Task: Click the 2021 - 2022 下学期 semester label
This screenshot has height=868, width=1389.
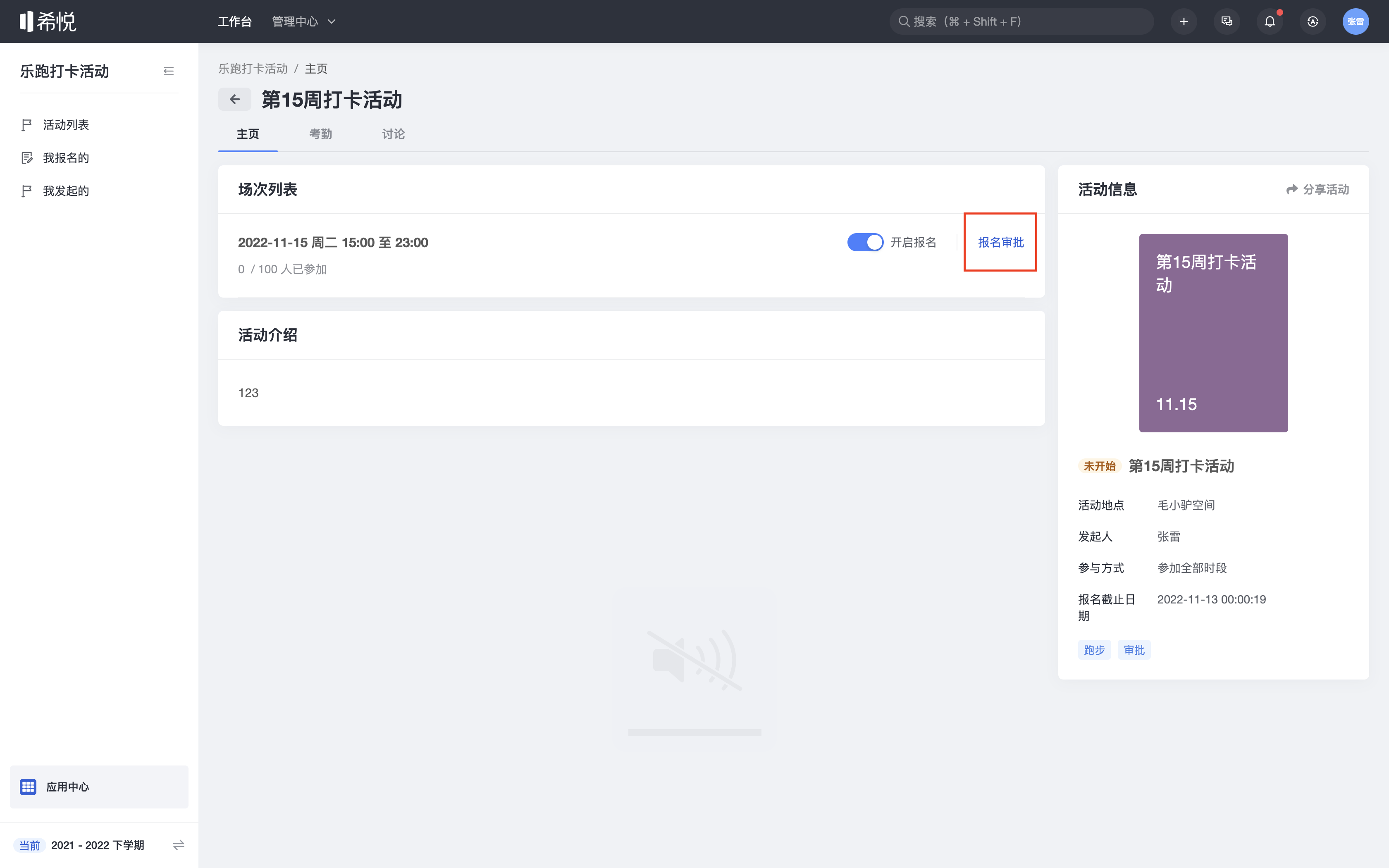Action: pyautogui.click(x=98, y=845)
